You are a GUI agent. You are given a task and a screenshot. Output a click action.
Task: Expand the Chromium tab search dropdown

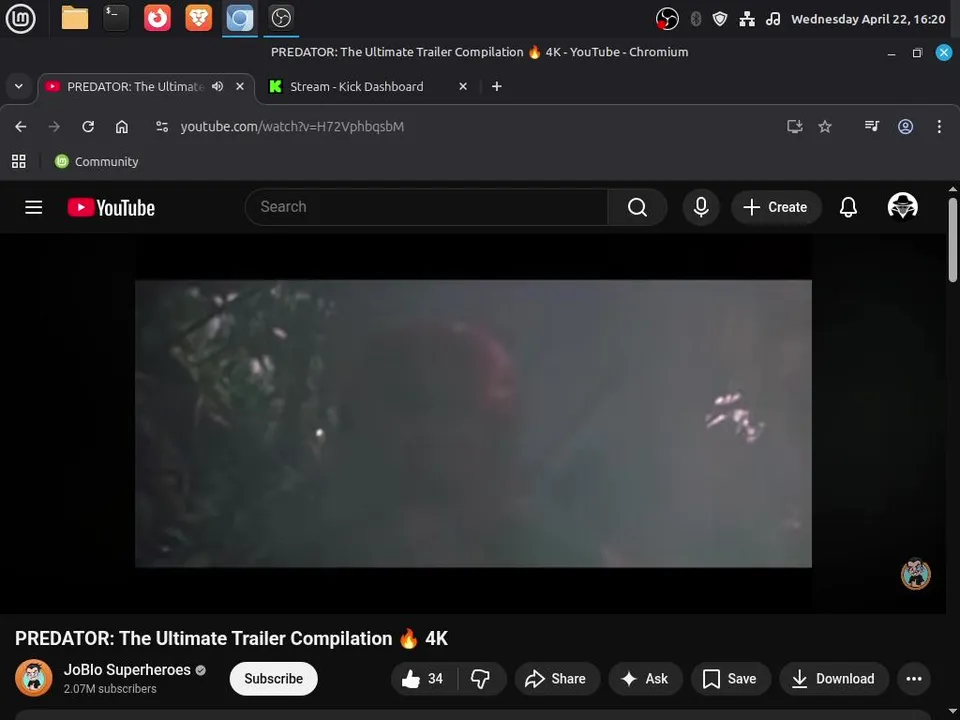point(19,86)
